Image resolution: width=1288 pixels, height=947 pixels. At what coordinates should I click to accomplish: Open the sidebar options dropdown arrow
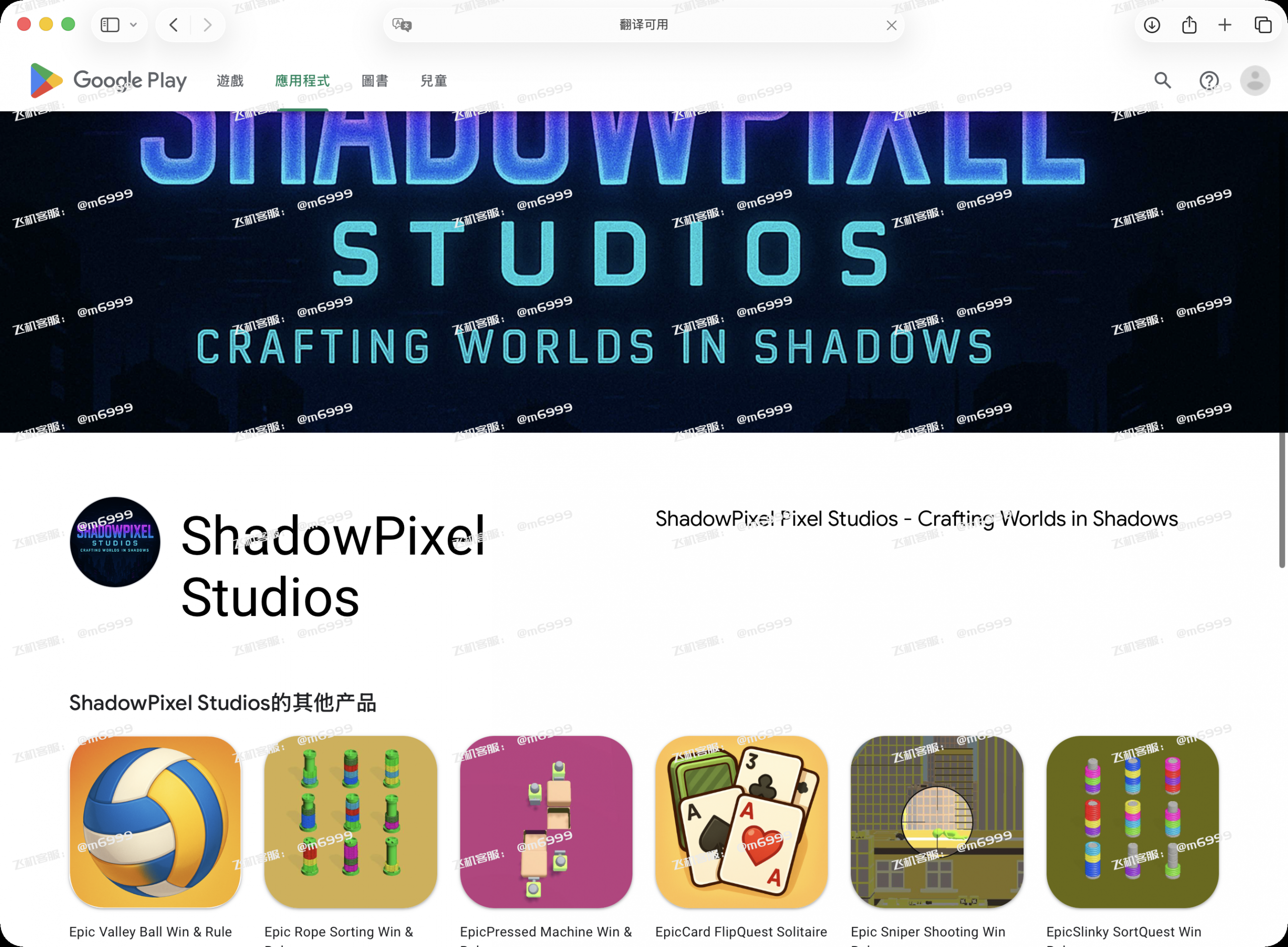click(134, 25)
